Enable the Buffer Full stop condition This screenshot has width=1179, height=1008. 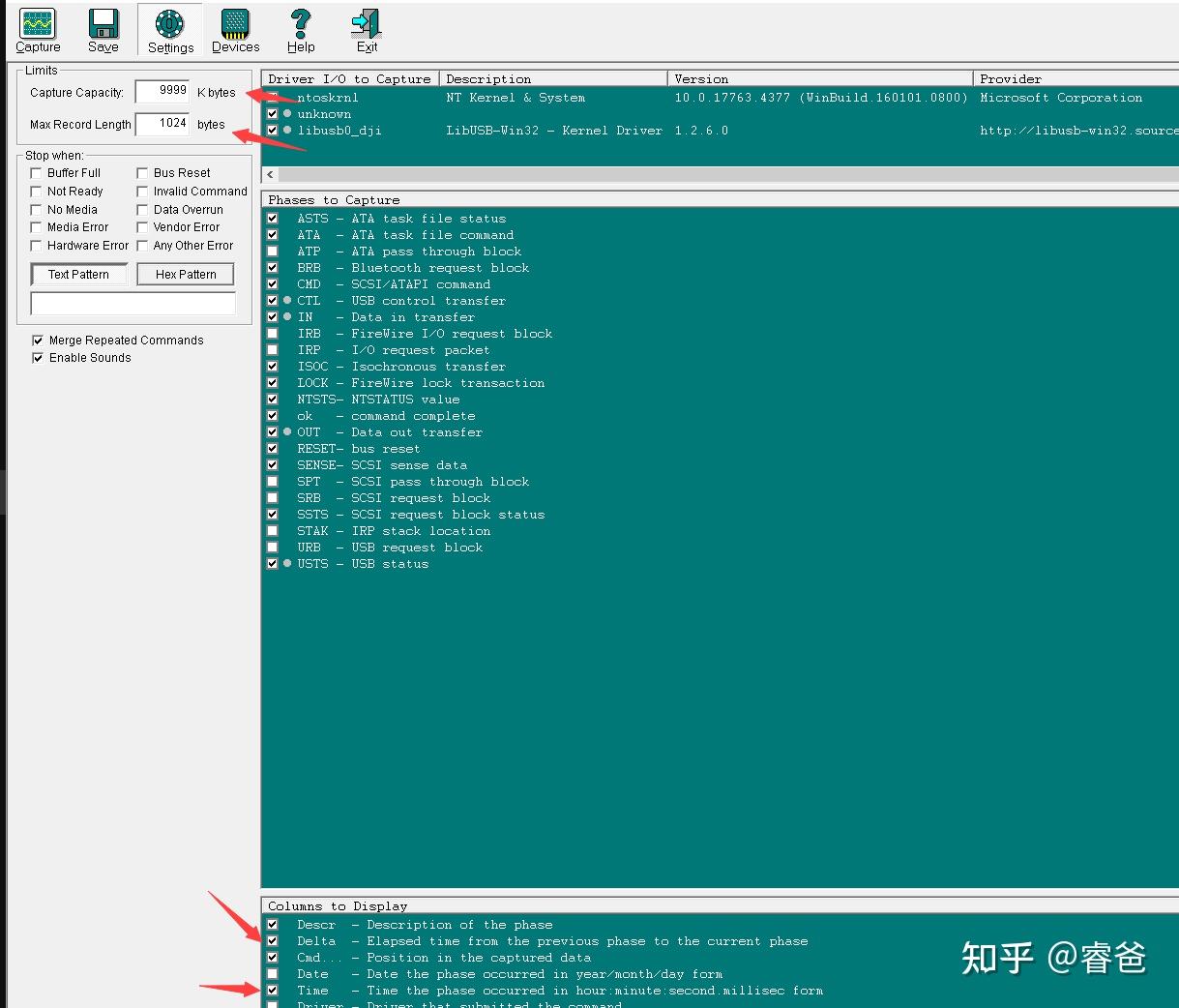tap(37, 173)
